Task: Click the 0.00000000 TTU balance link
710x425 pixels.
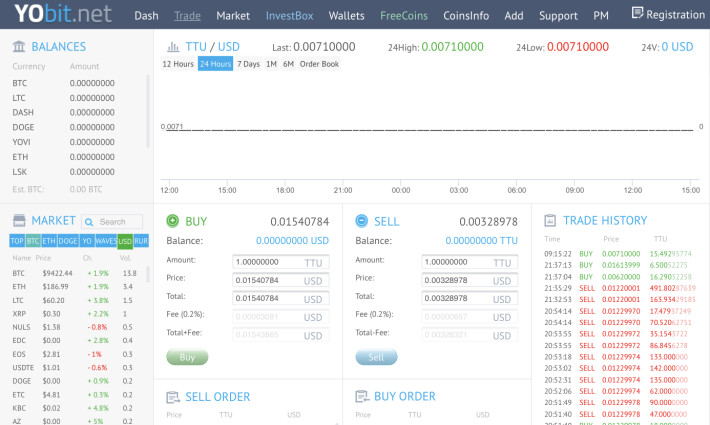Action: click(481, 241)
